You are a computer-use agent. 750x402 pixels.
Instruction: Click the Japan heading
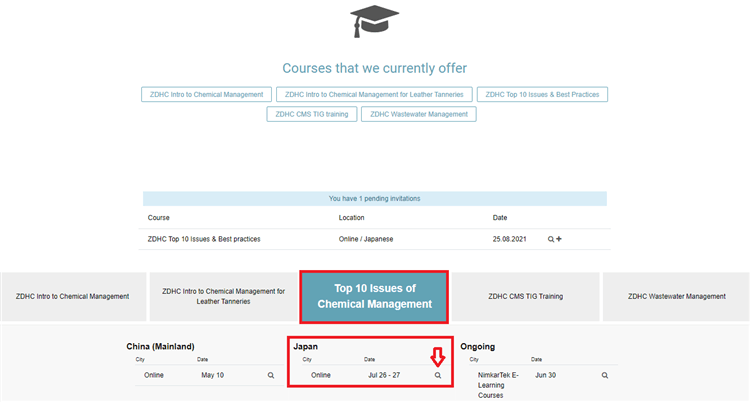point(306,346)
